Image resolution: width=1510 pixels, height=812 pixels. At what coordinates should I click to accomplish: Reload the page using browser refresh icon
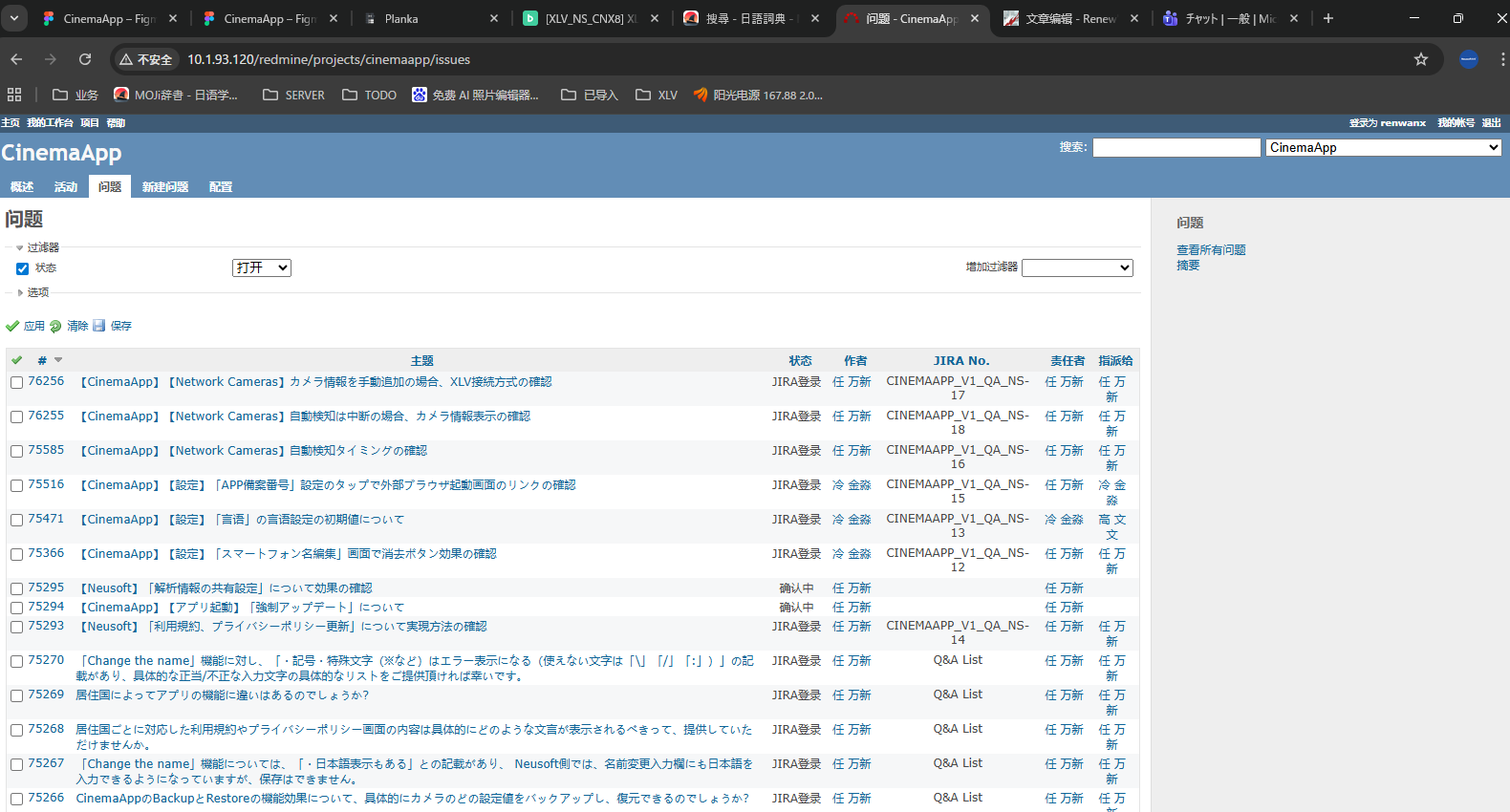[x=85, y=59]
